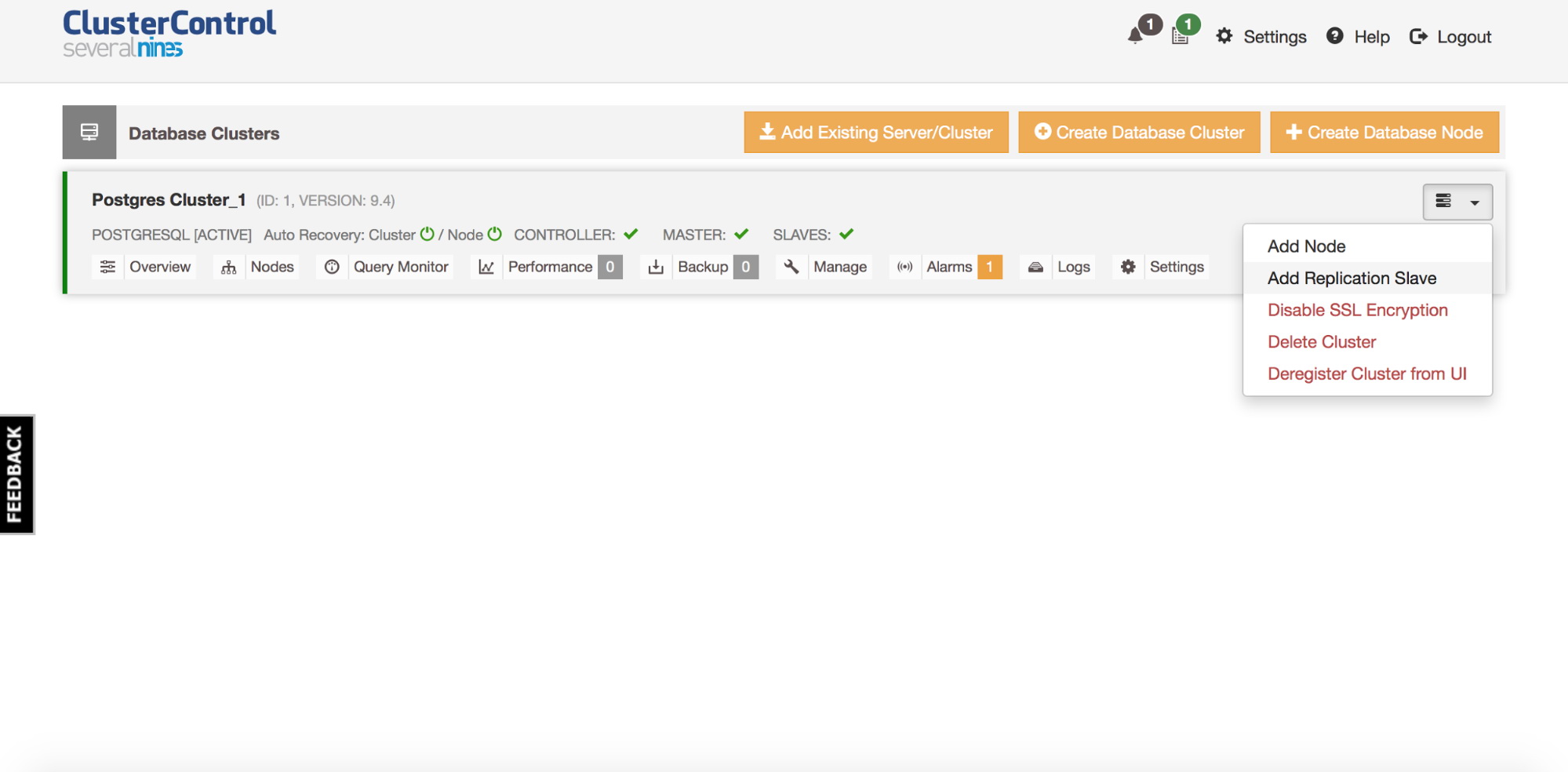Image resolution: width=1568 pixels, height=772 pixels.
Task: Click the Settings gear icon in header
Action: [1224, 36]
